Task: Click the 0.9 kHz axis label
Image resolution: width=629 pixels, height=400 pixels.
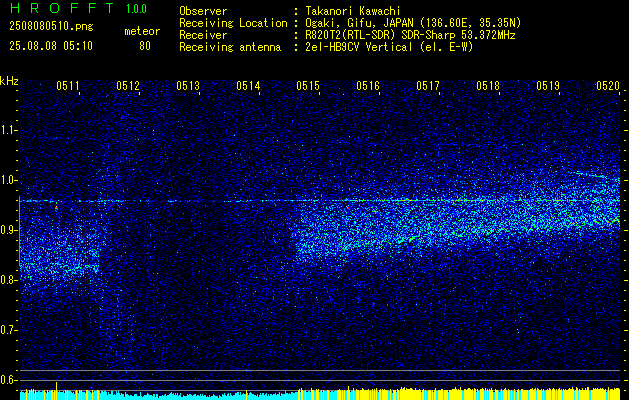Action: pyautogui.click(x=8, y=230)
